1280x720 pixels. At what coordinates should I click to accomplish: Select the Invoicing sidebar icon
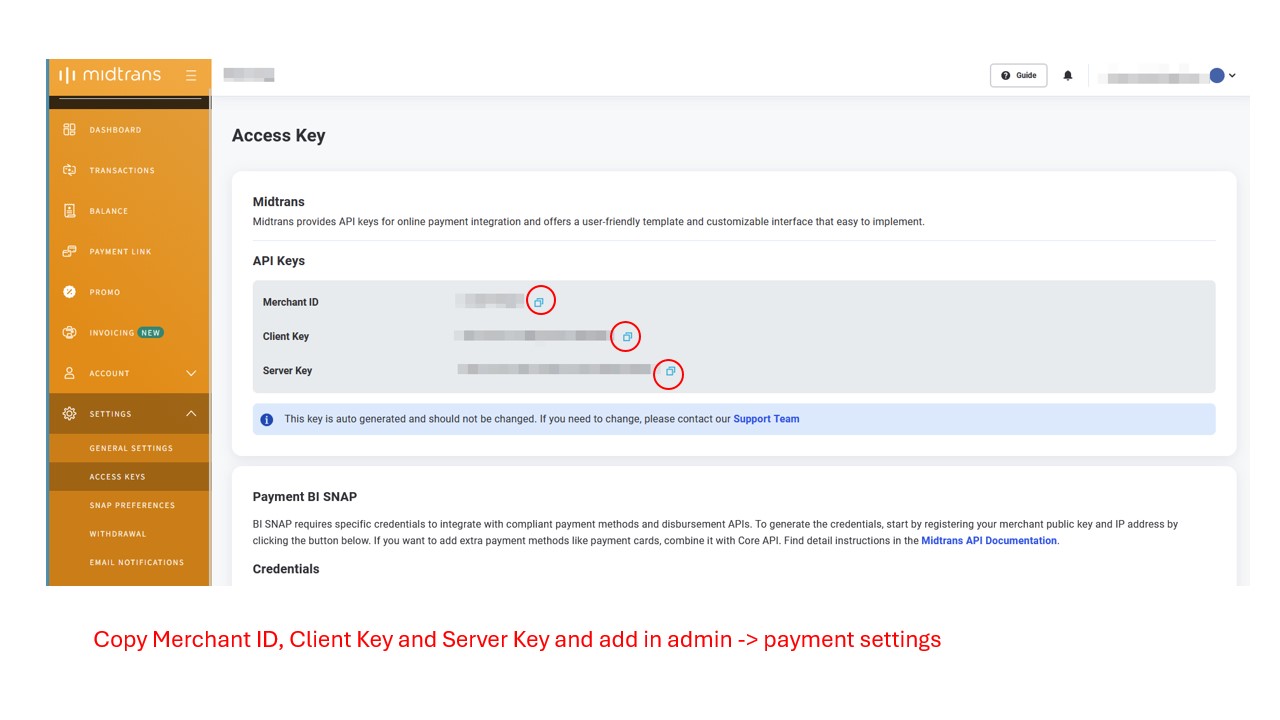pyautogui.click(x=68, y=332)
